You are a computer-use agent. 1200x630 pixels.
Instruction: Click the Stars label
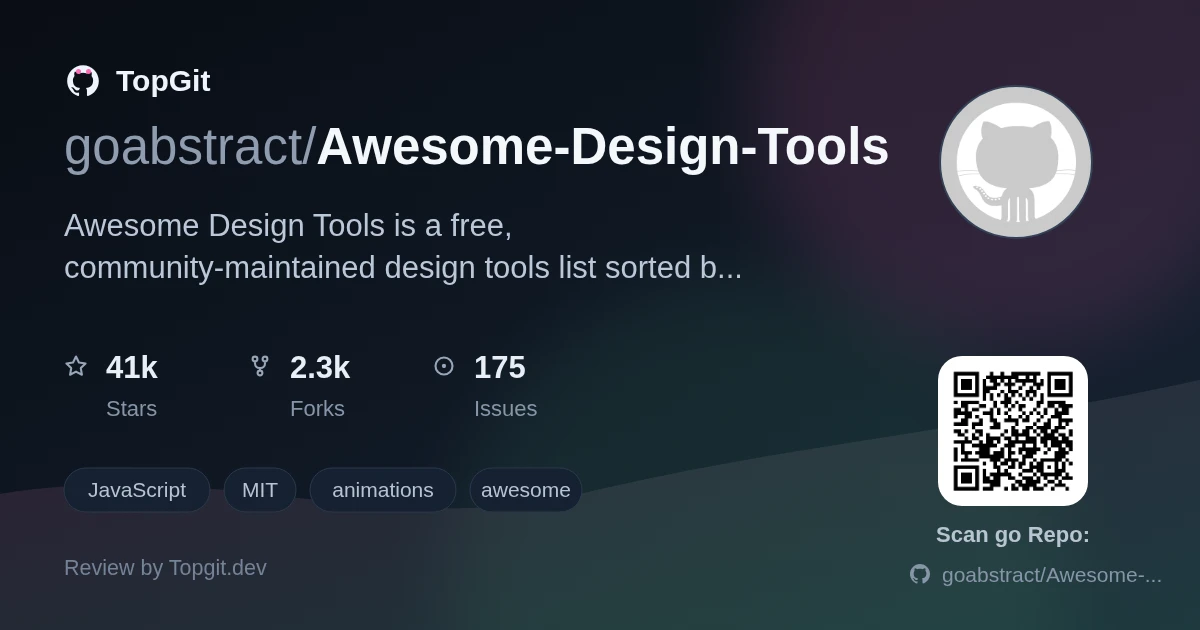coord(131,408)
